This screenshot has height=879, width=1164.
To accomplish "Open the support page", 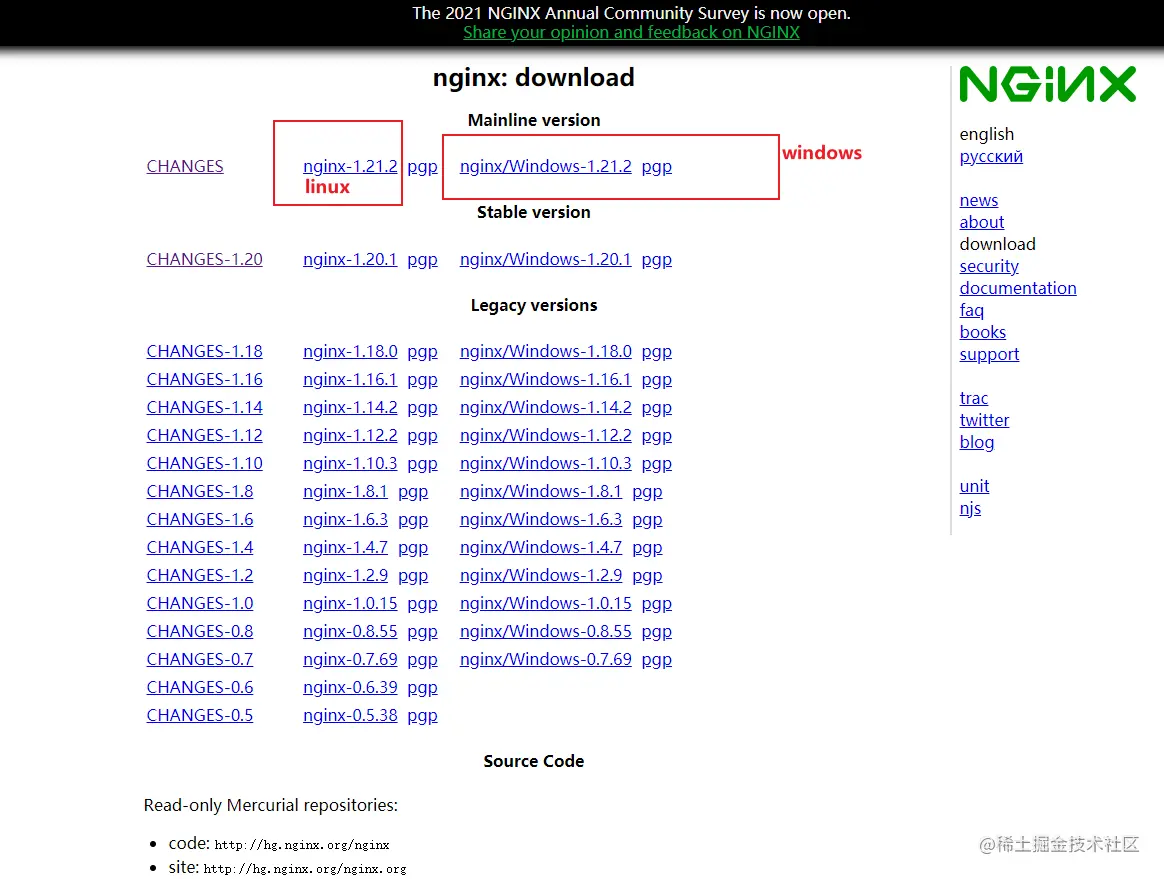I will 989,355.
